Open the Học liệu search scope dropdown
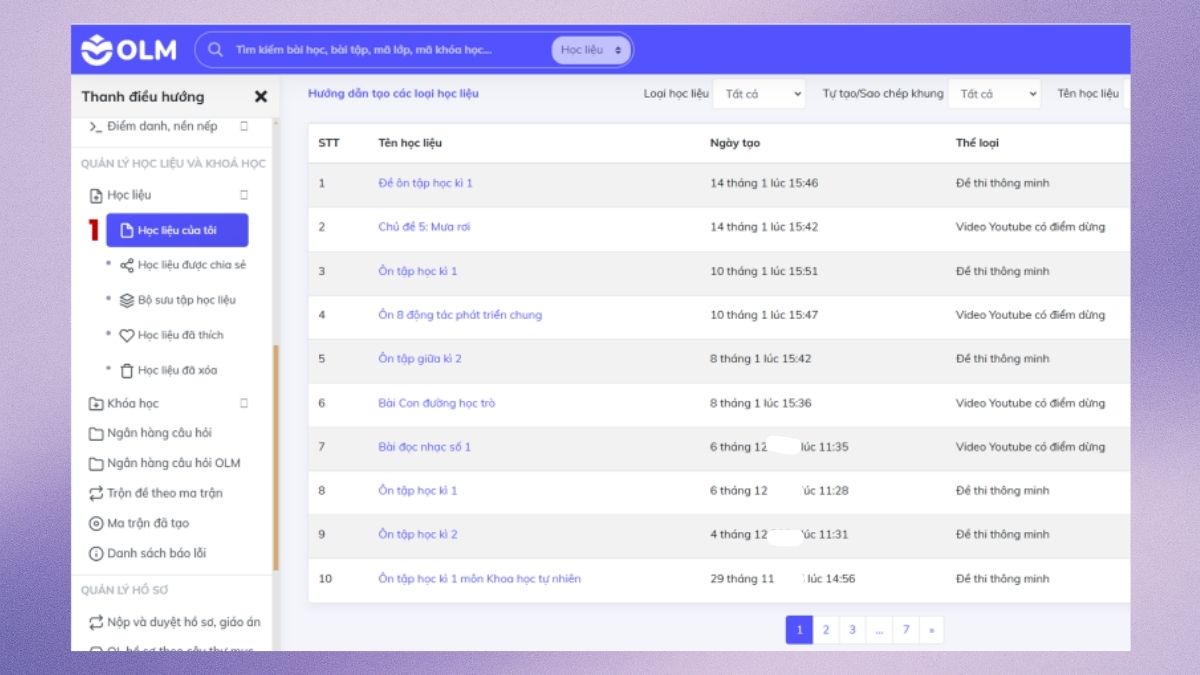The width and height of the screenshot is (1200, 675). click(591, 49)
